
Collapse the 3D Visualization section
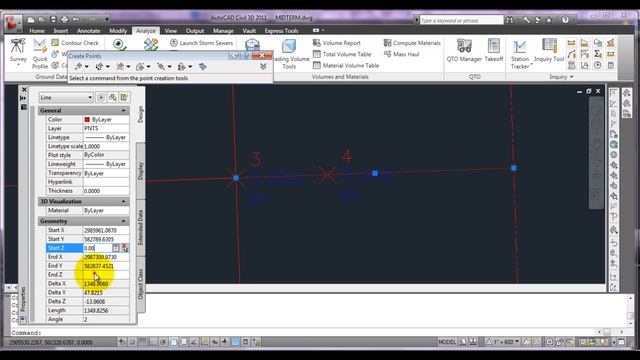(x=123, y=201)
